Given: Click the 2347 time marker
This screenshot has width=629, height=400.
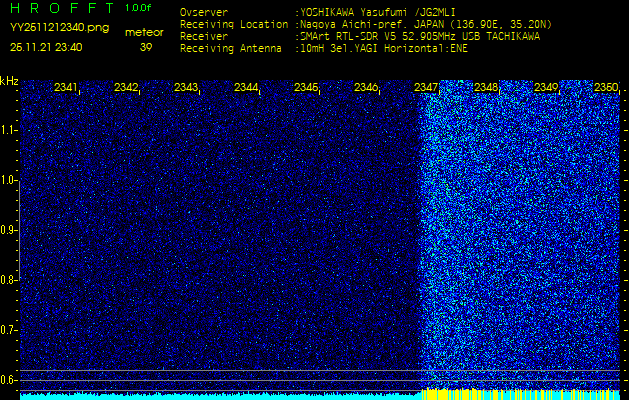Looking at the screenshot, I should 426,88.
